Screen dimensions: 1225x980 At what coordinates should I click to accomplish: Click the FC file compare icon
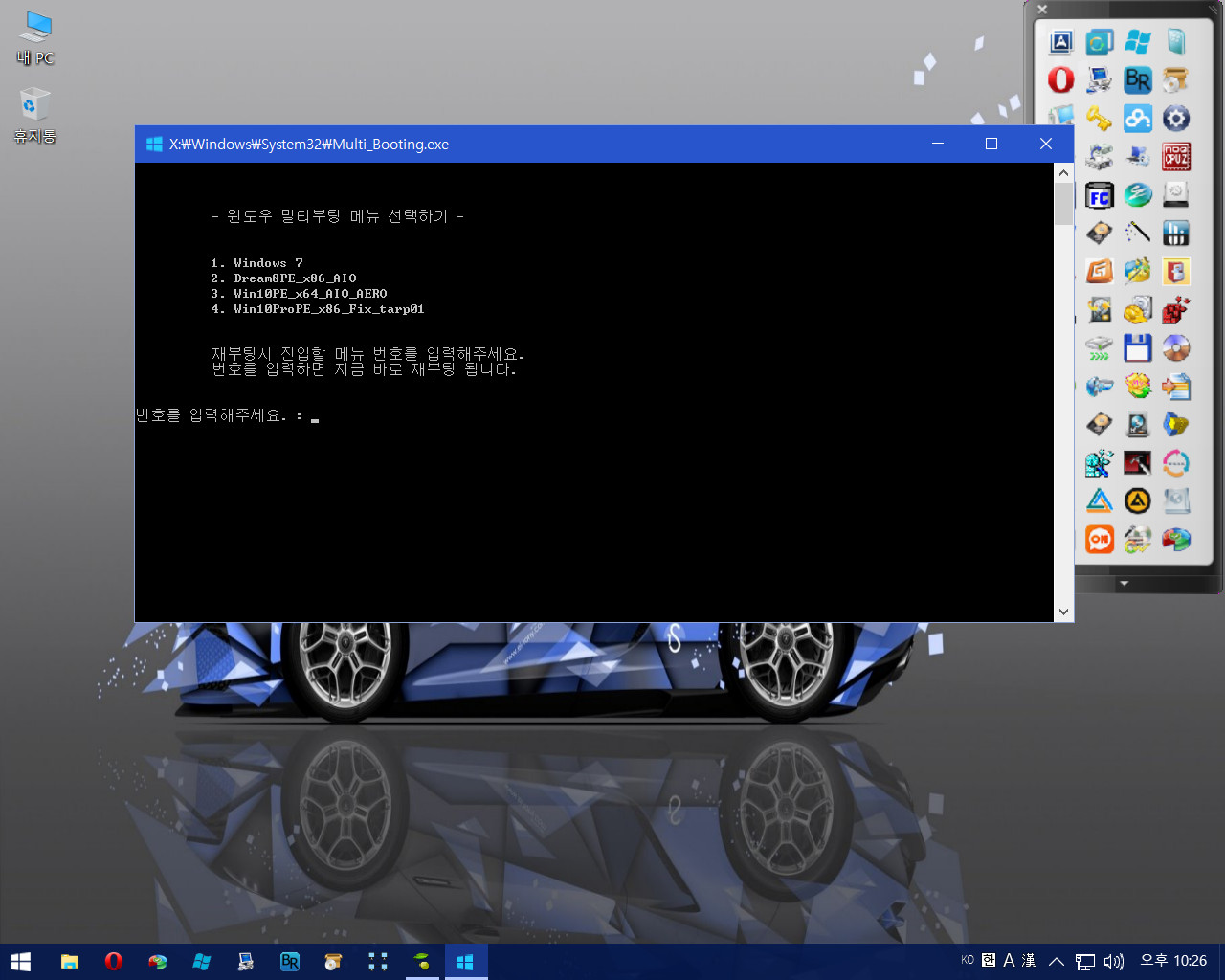pyautogui.click(x=1100, y=195)
